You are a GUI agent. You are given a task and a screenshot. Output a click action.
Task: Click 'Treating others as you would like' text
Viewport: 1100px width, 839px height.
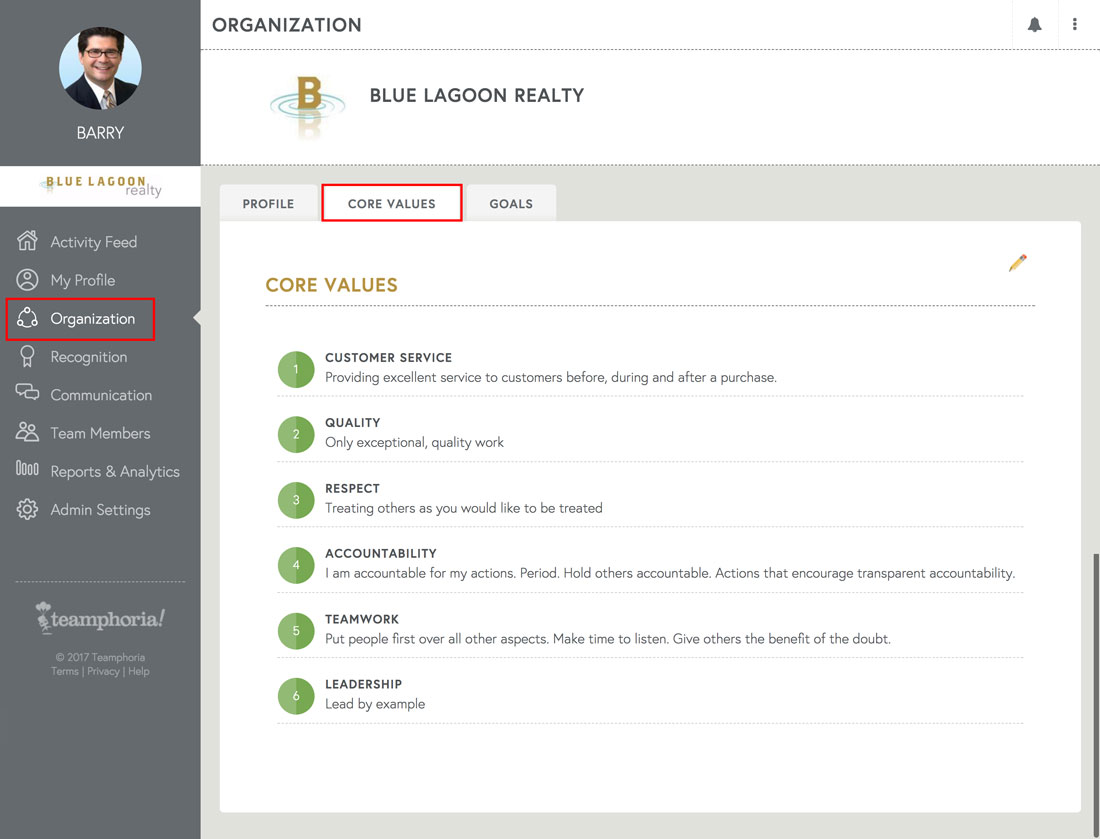[464, 508]
